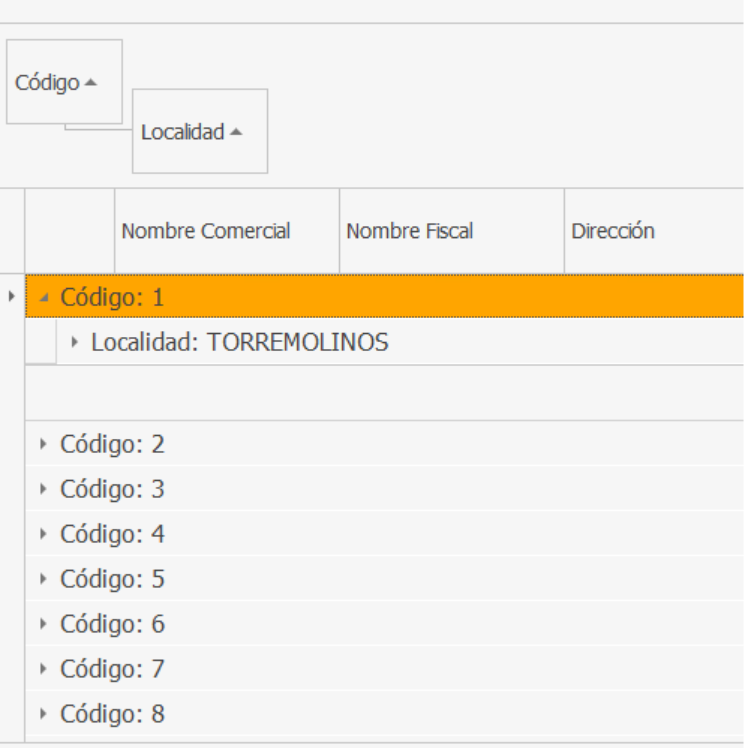Viewport: 744px width, 748px height.
Task: Expand the Código: 4 group arrow
Action: (43, 534)
